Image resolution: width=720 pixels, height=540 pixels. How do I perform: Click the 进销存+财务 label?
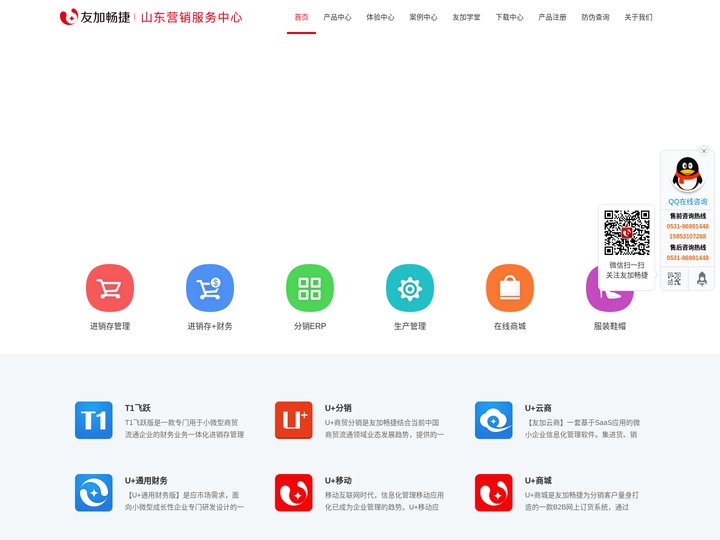click(210, 326)
